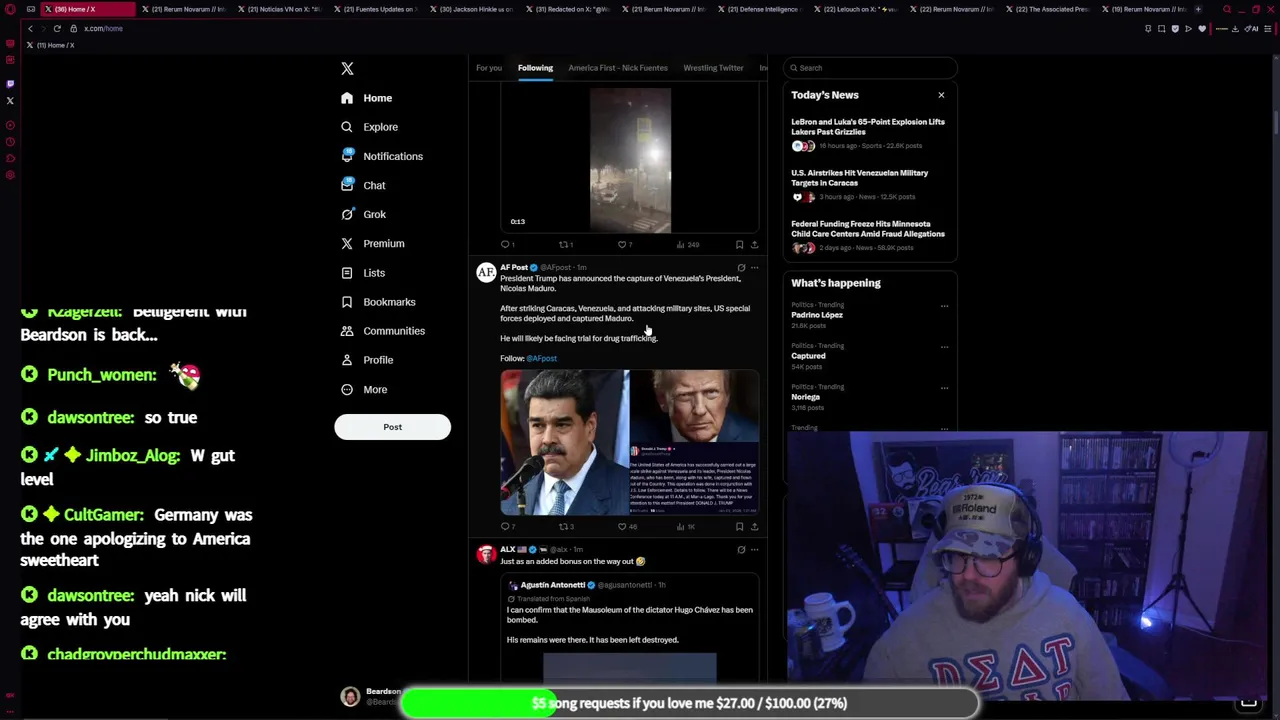Ask Grok about the ALX tweet
The width and height of the screenshot is (1280, 720).
(x=741, y=549)
